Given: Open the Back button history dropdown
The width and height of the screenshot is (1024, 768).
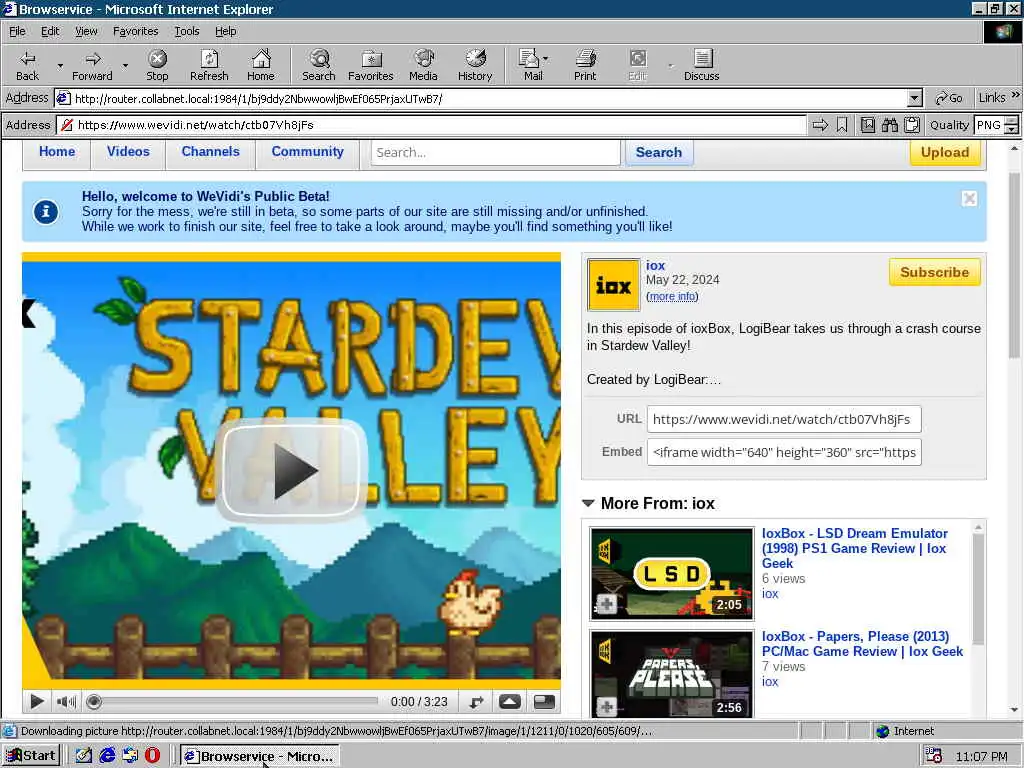Looking at the screenshot, I should [60, 65].
